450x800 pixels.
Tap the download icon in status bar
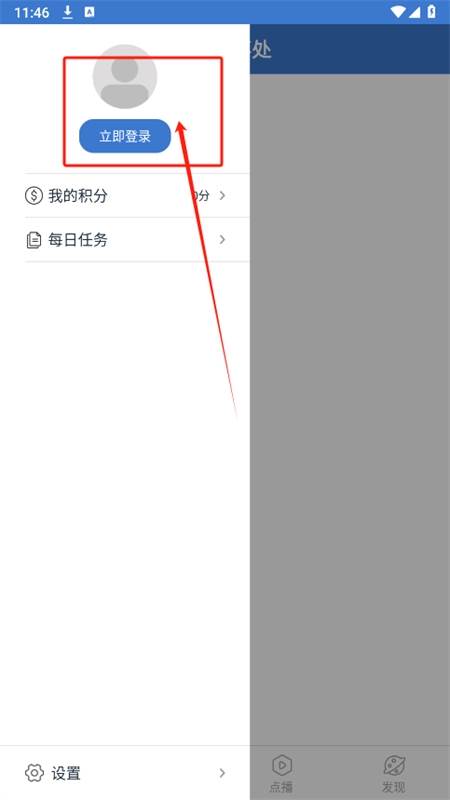(68, 12)
